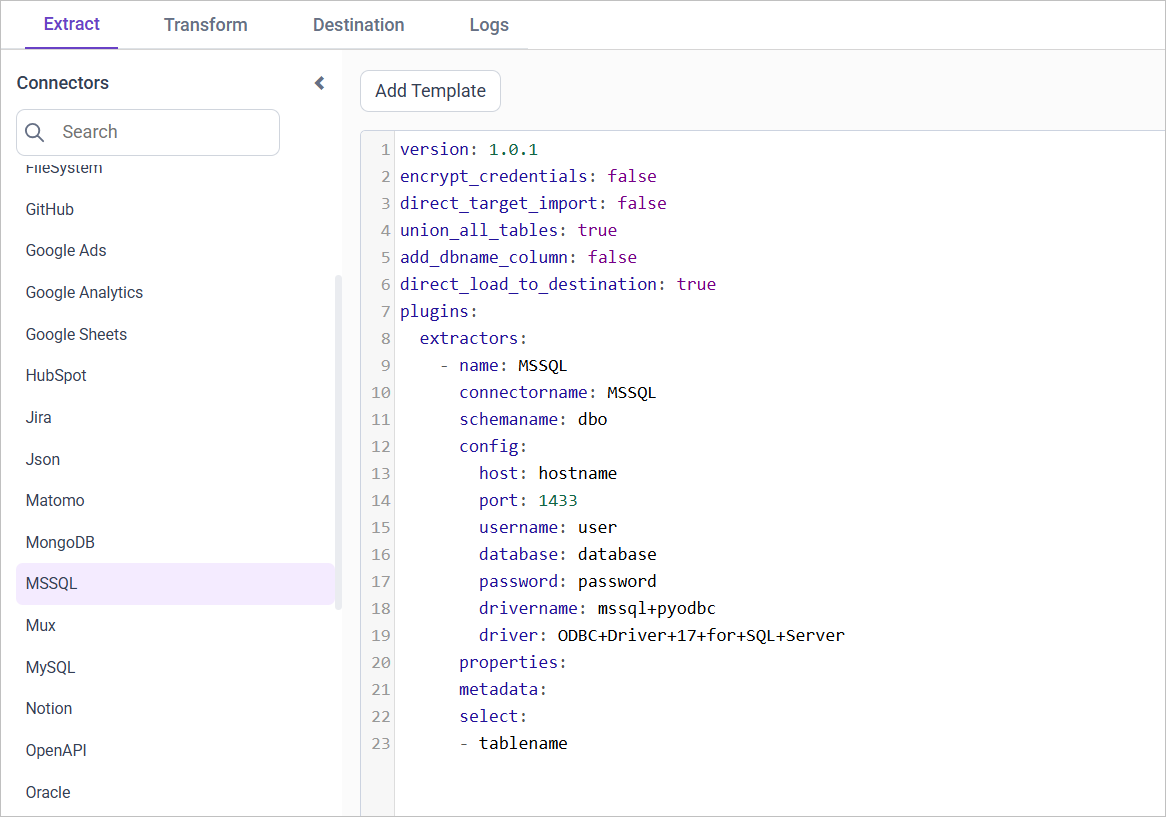
Task: Open the Oracle connector
Action: coord(48,792)
